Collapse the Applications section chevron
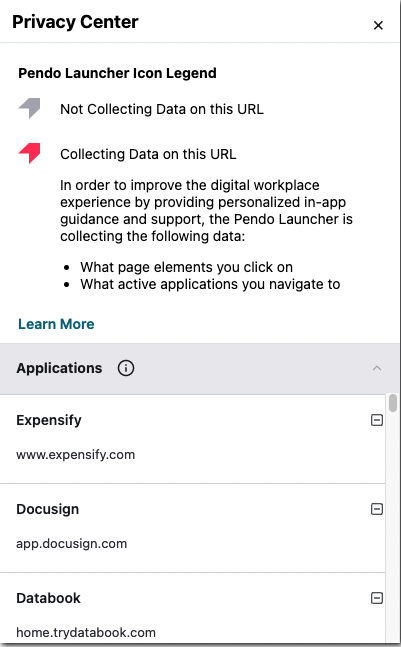The image size is (401, 647). 377,368
